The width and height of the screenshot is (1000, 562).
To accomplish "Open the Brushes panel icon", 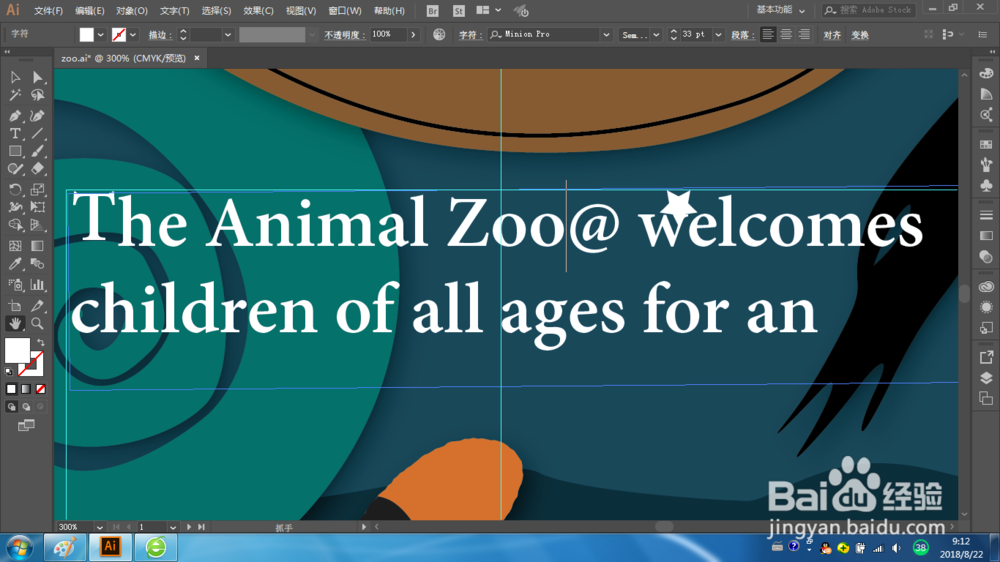I will click(x=986, y=165).
